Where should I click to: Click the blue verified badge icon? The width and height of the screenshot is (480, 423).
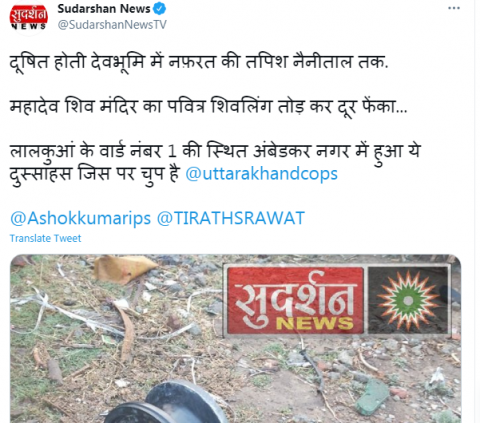tap(159, 9)
